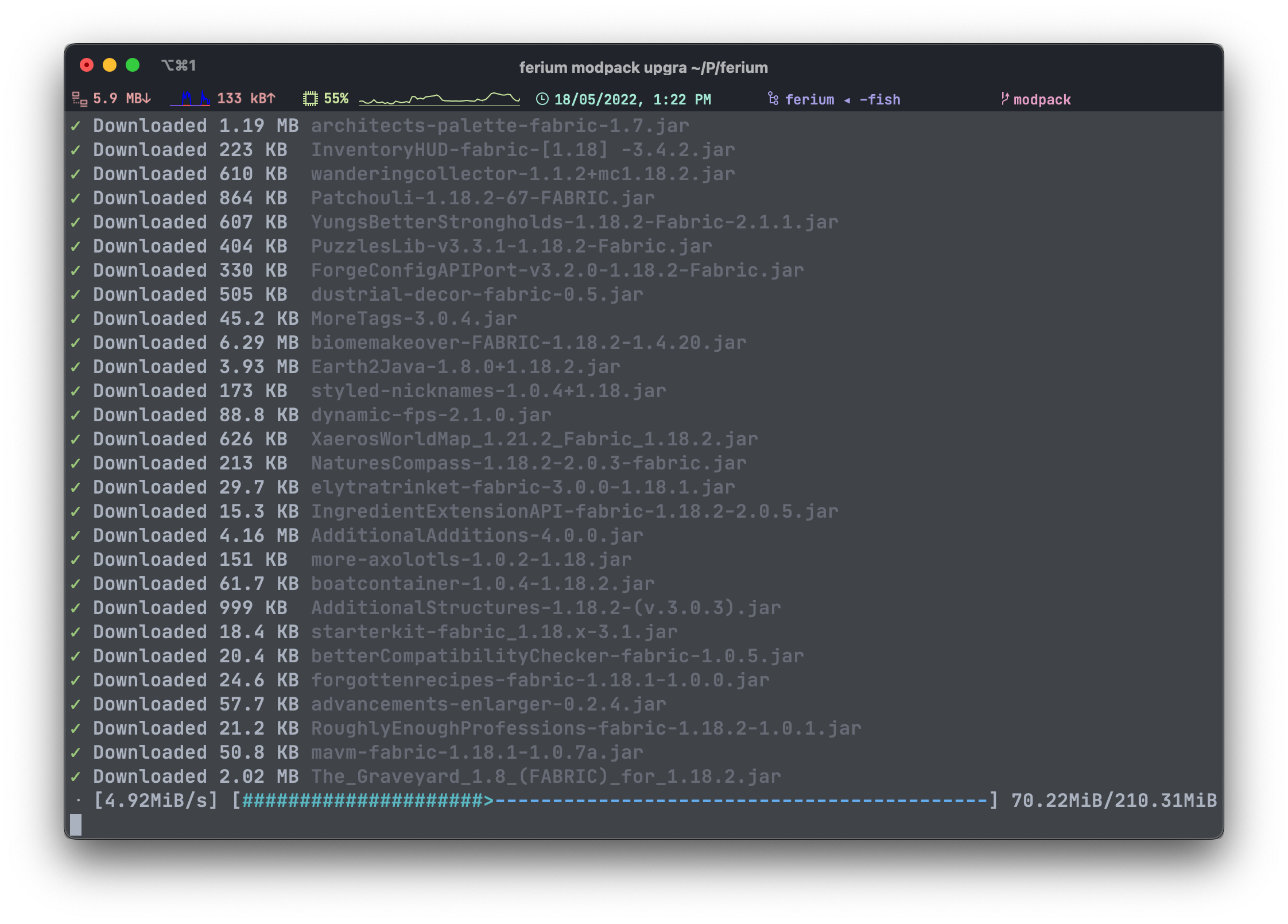This screenshot has width=1288, height=924.
Task: Click the clock icon beside the date
Action: (x=542, y=99)
